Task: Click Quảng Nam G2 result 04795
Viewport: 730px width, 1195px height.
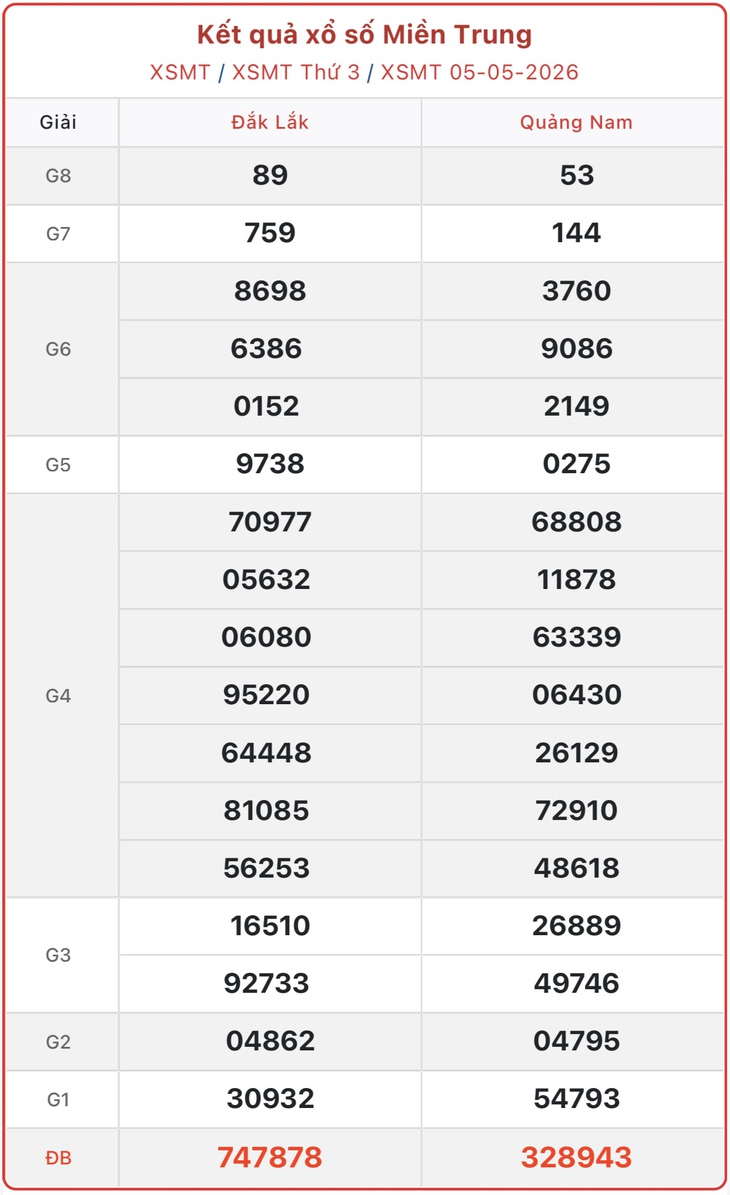Action: point(576,1040)
